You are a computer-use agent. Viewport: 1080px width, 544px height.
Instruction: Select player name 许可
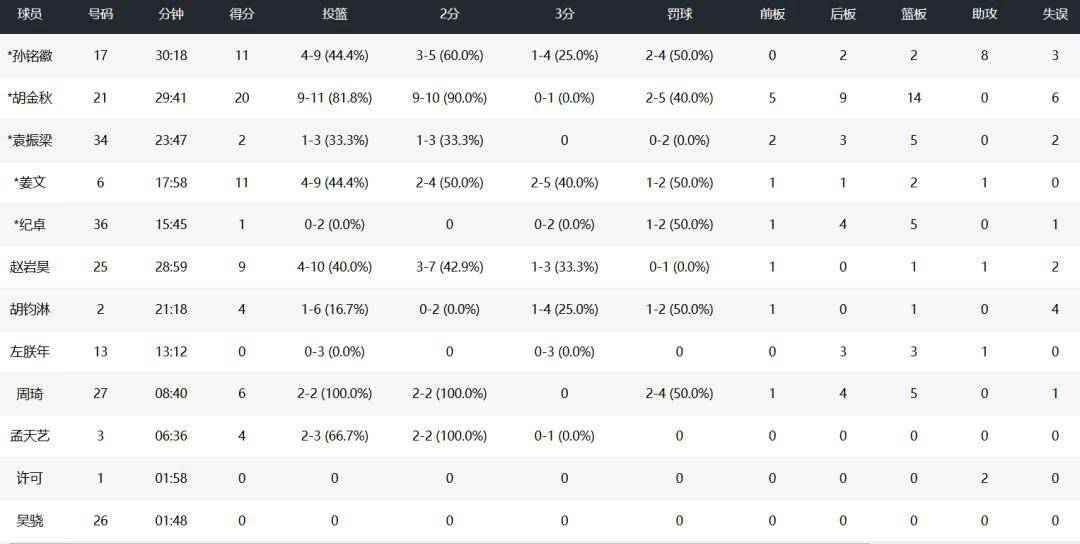pos(30,478)
